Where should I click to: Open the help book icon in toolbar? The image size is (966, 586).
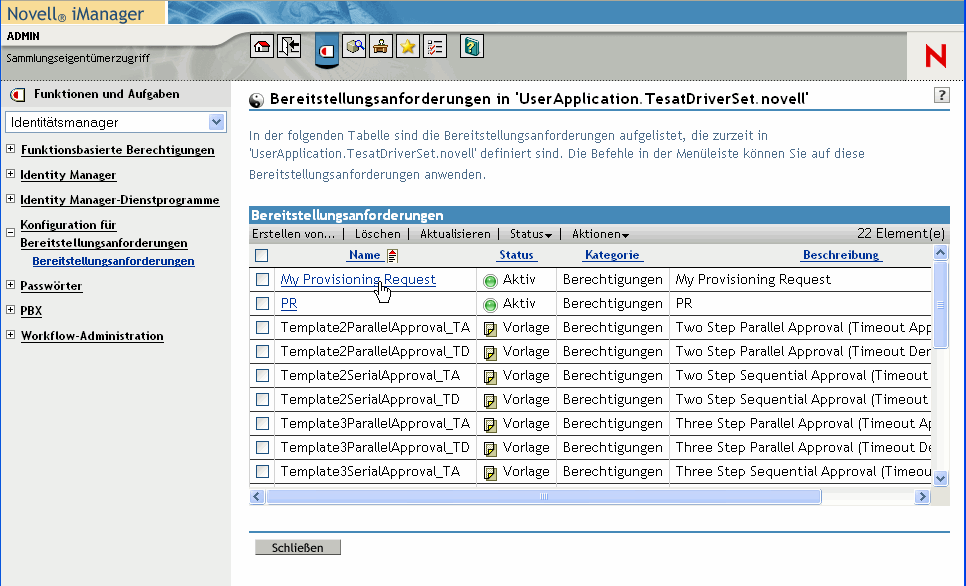(x=472, y=46)
